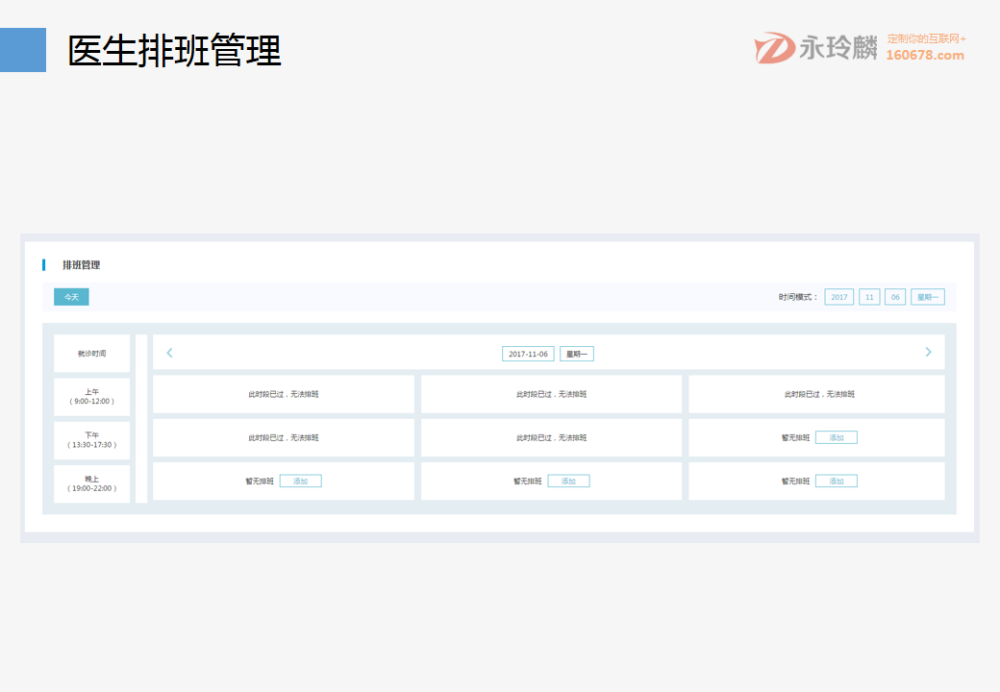Click 添加 in evening row, middle column
This screenshot has height=692, width=1000.
click(x=568, y=481)
